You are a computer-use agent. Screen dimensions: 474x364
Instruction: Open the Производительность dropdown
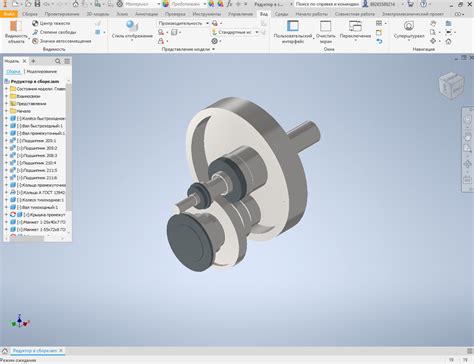[x=183, y=23]
